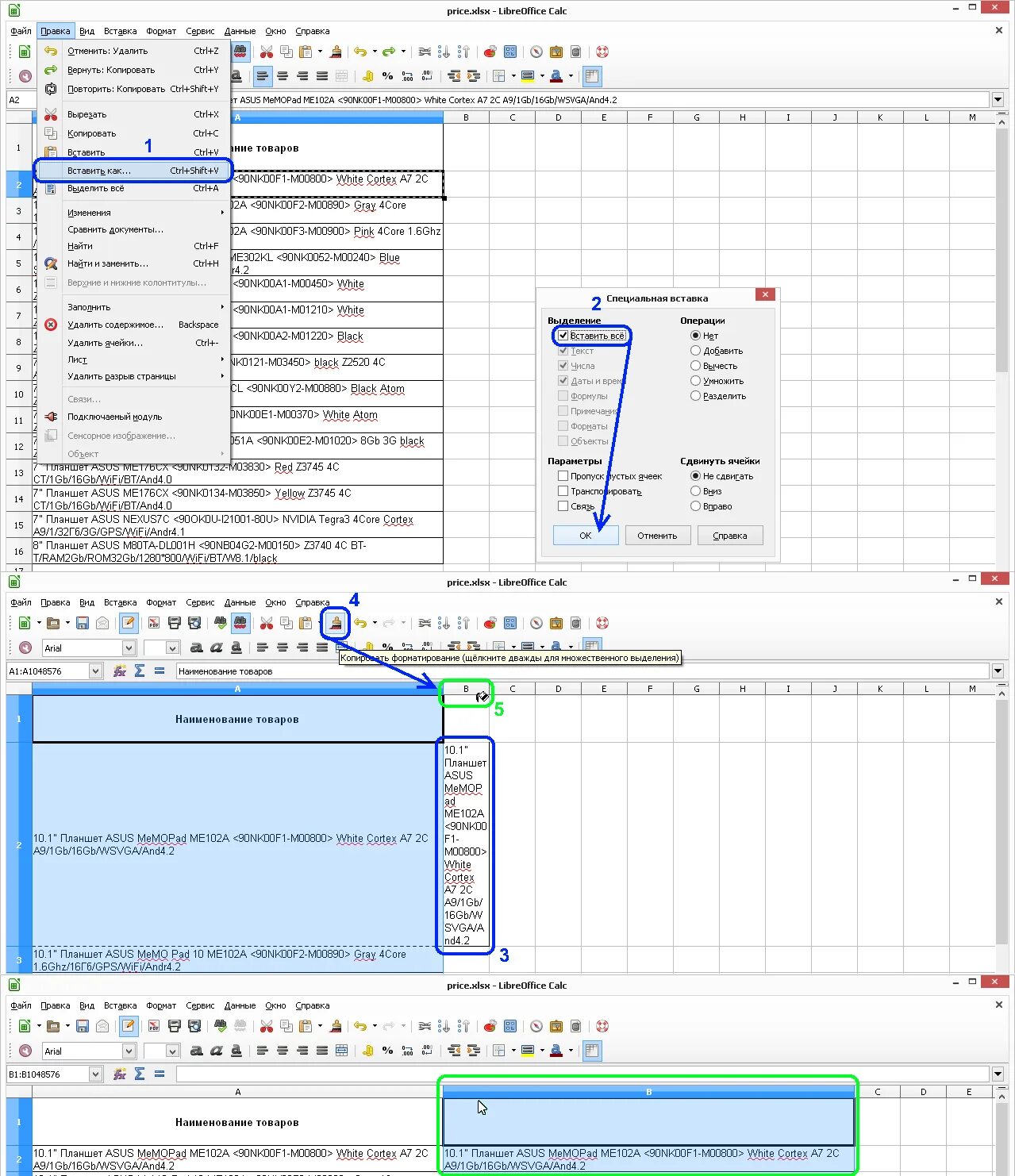1015x1176 pixels.
Task: Click OK in Специальная вставка dialog
Action: [586, 536]
